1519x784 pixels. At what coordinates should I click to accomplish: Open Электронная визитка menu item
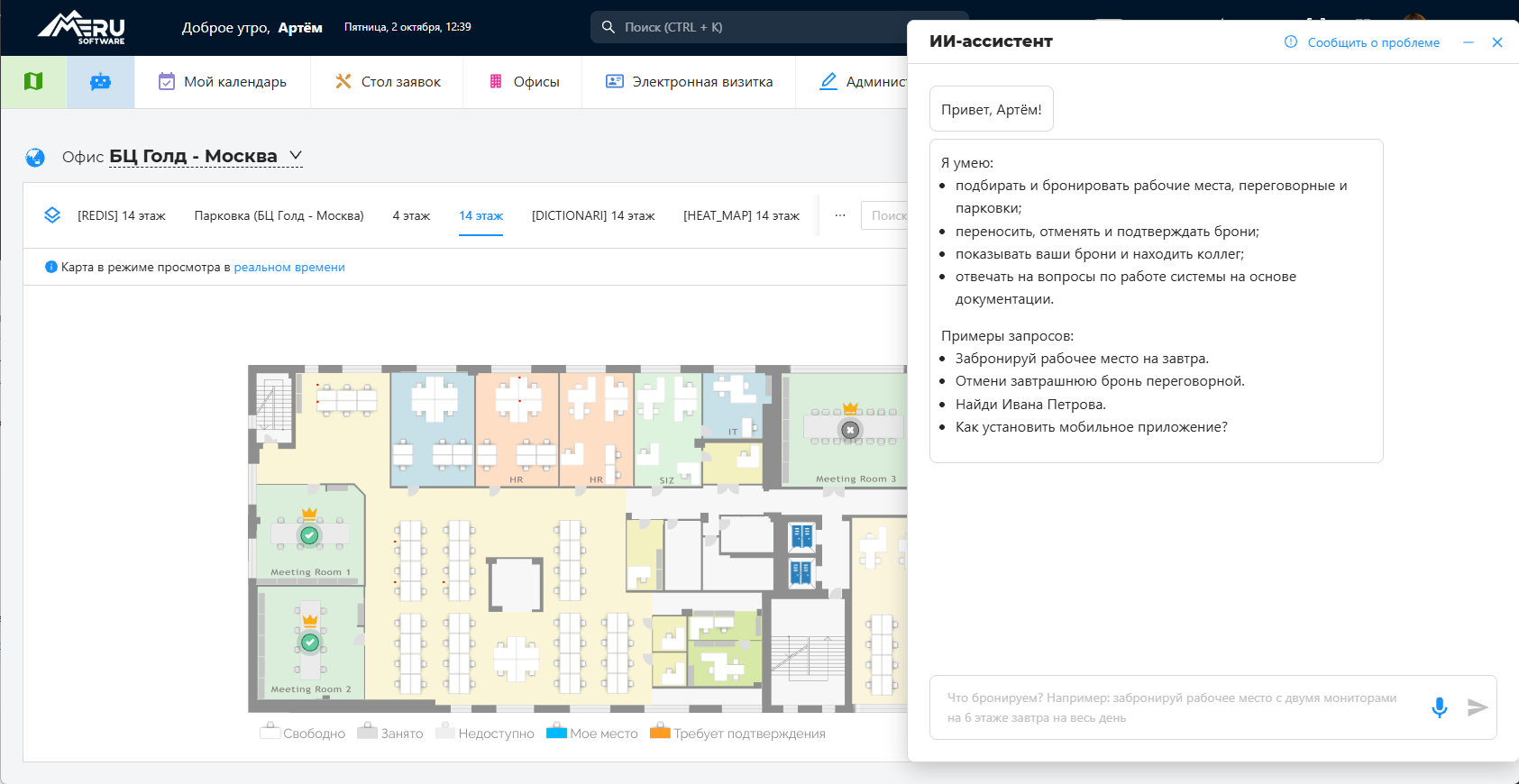690,82
